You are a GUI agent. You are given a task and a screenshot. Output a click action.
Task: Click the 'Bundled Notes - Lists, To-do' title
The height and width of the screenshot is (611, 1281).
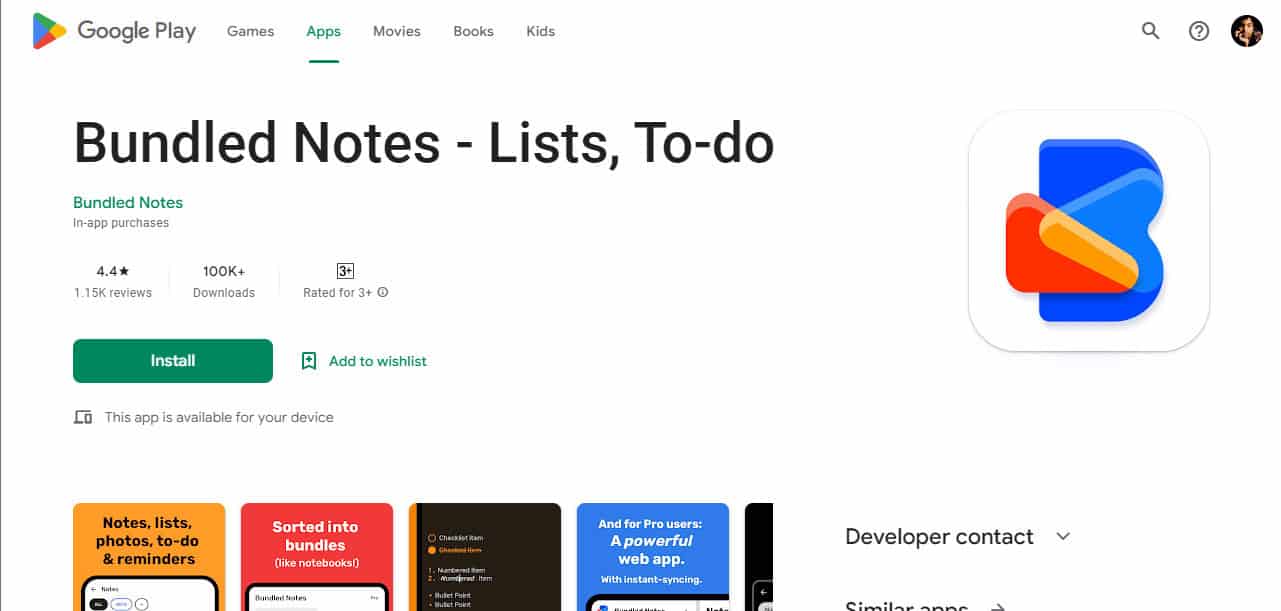click(x=424, y=143)
